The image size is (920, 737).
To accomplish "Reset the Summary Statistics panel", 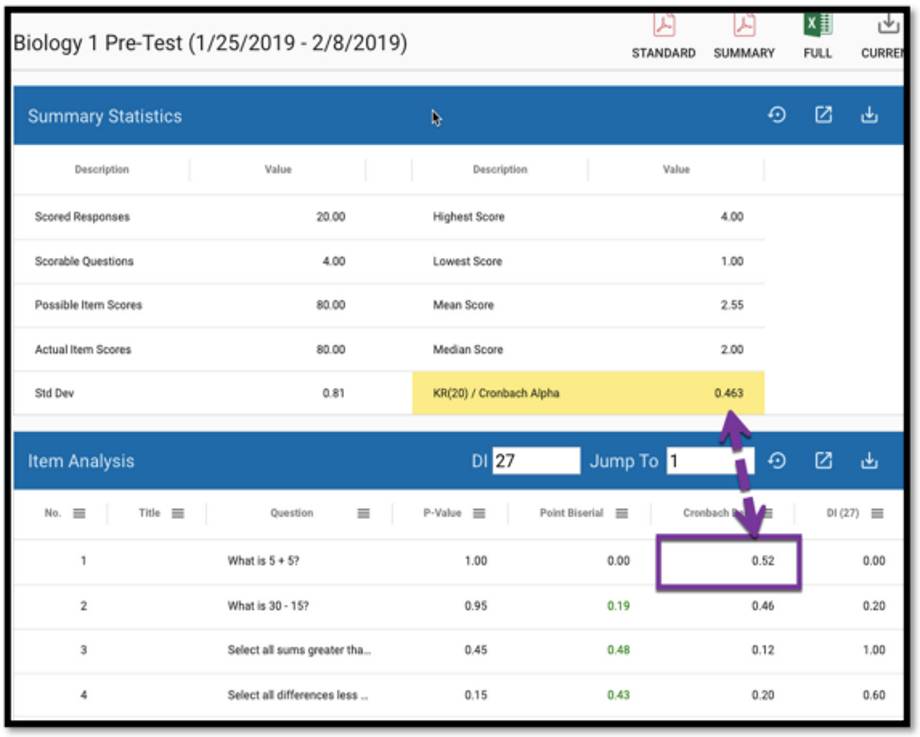I will [776, 116].
